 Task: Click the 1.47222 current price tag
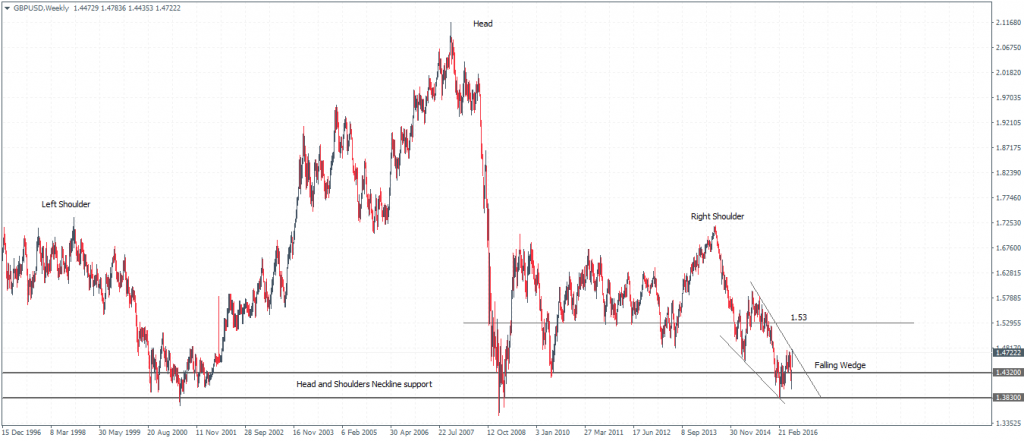pos(1008,352)
